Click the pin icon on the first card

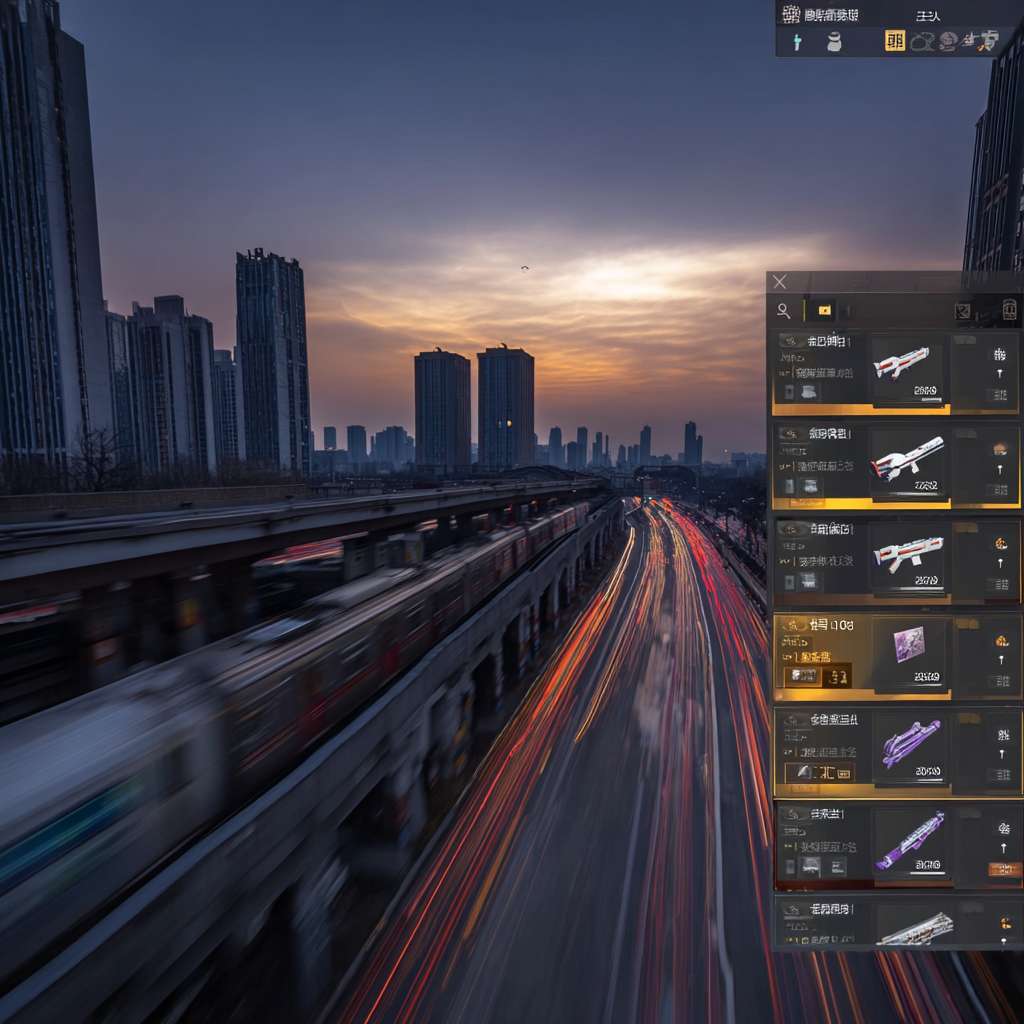pos(999,374)
